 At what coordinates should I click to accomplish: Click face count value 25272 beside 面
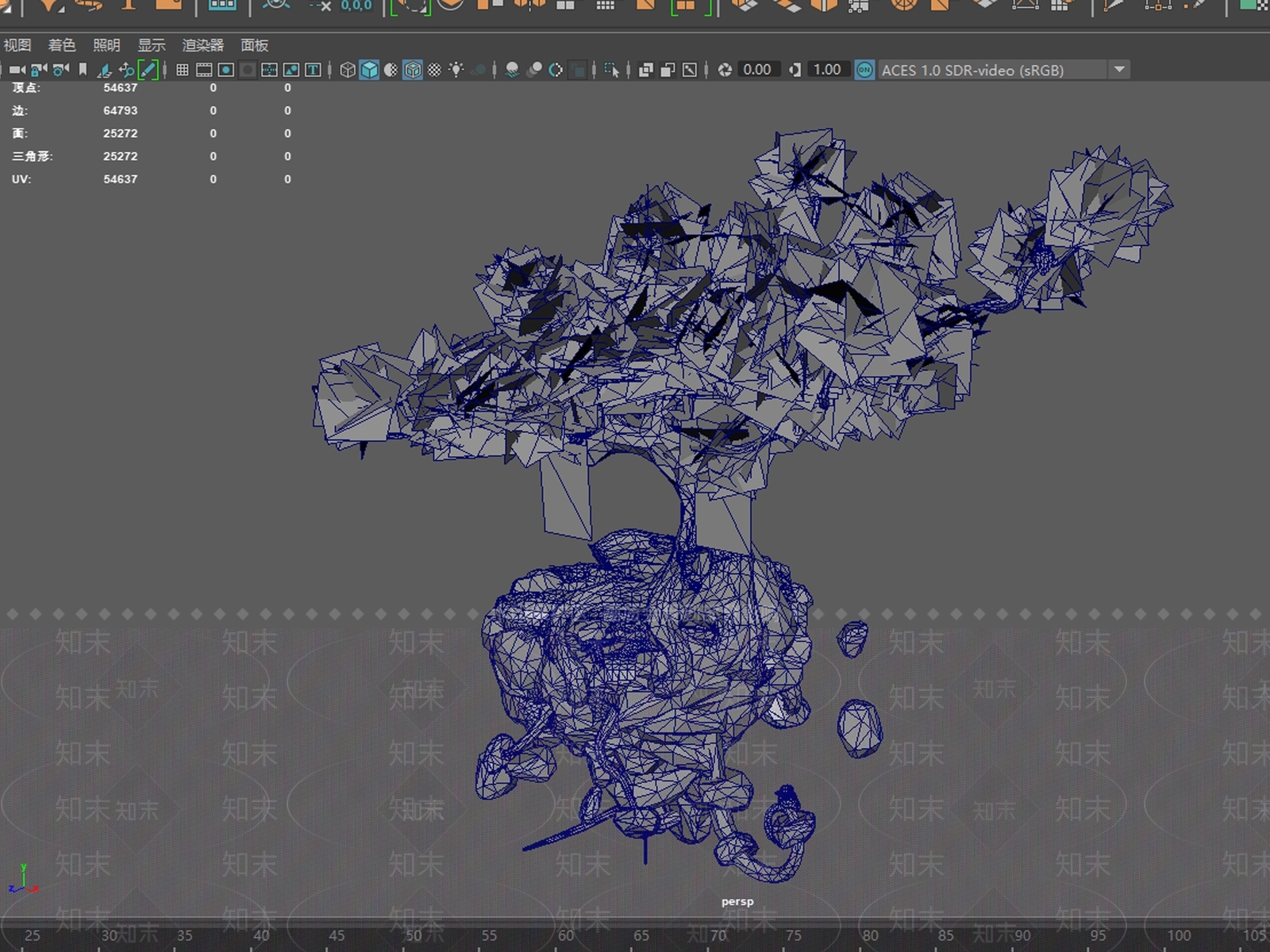point(121,133)
